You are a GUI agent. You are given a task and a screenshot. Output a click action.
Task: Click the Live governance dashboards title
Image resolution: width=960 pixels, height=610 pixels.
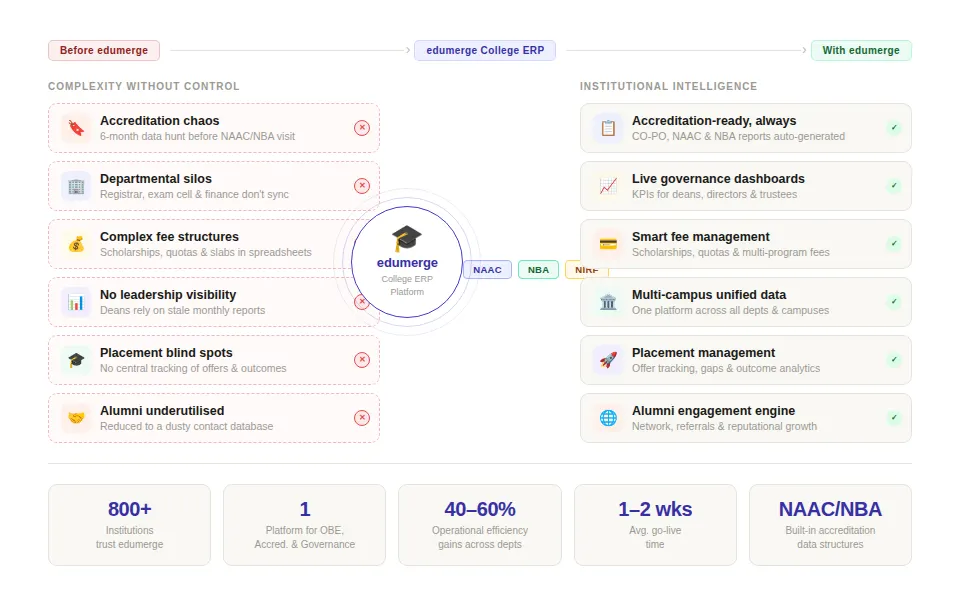click(x=719, y=179)
